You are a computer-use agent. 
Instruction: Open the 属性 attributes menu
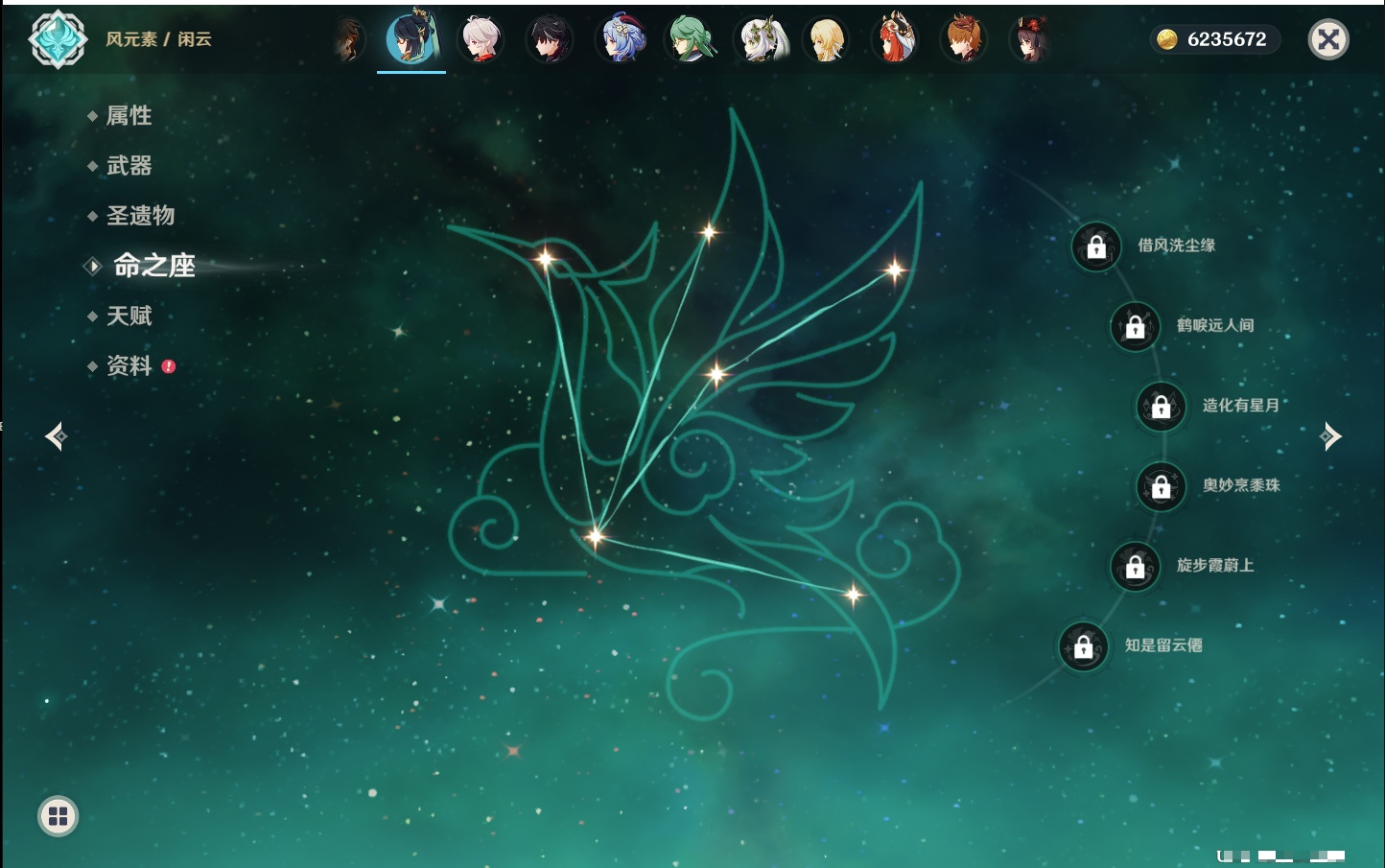tap(129, 116)
